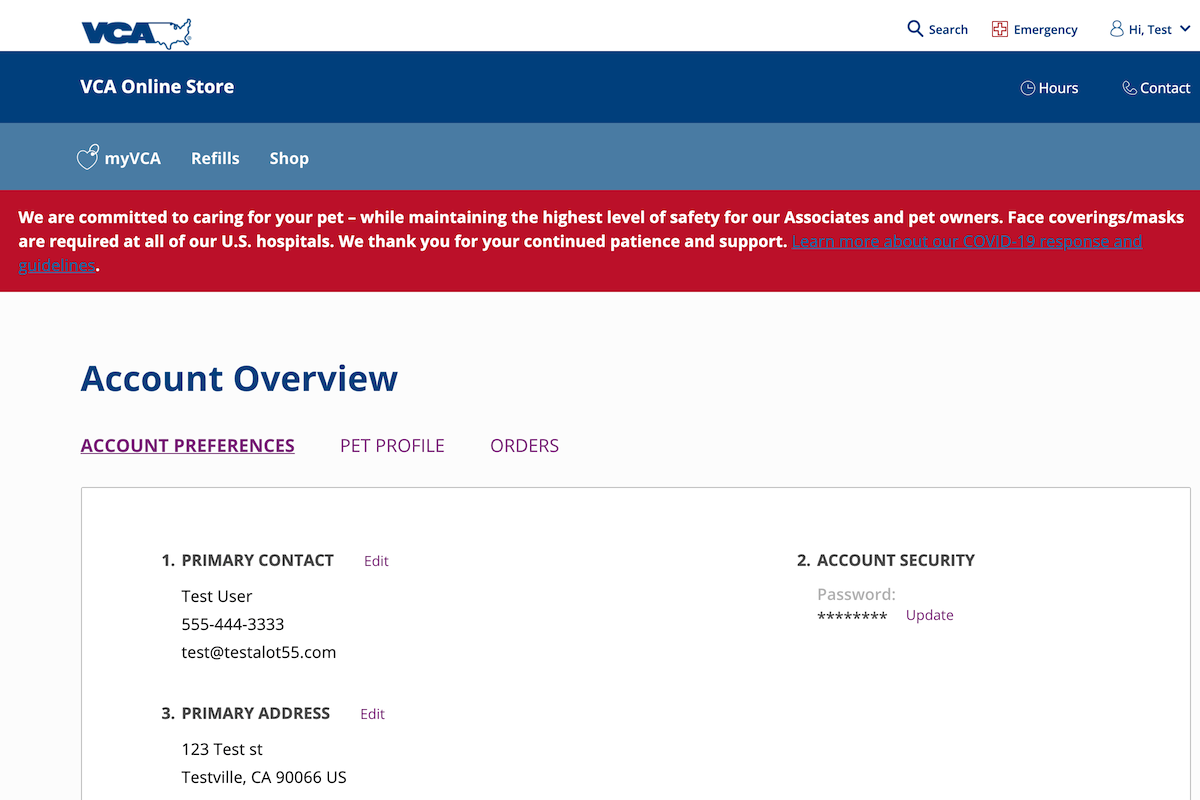Switch to the Pet Profile tab
This screenshot has width=1200, height=800.
[392, 446]
